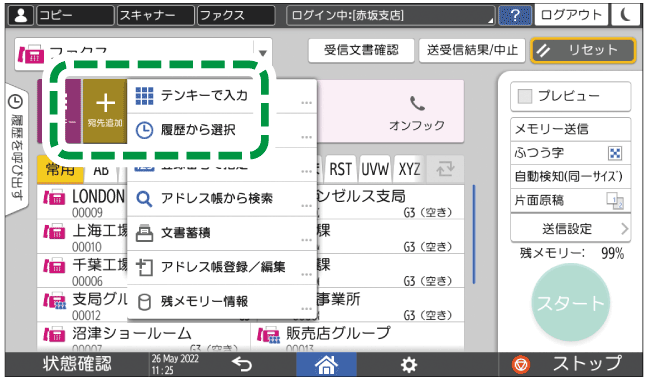Select the AB address tab
Image resolution: width=648 pixels, height=384 pixels.
[x=101, y=169]
